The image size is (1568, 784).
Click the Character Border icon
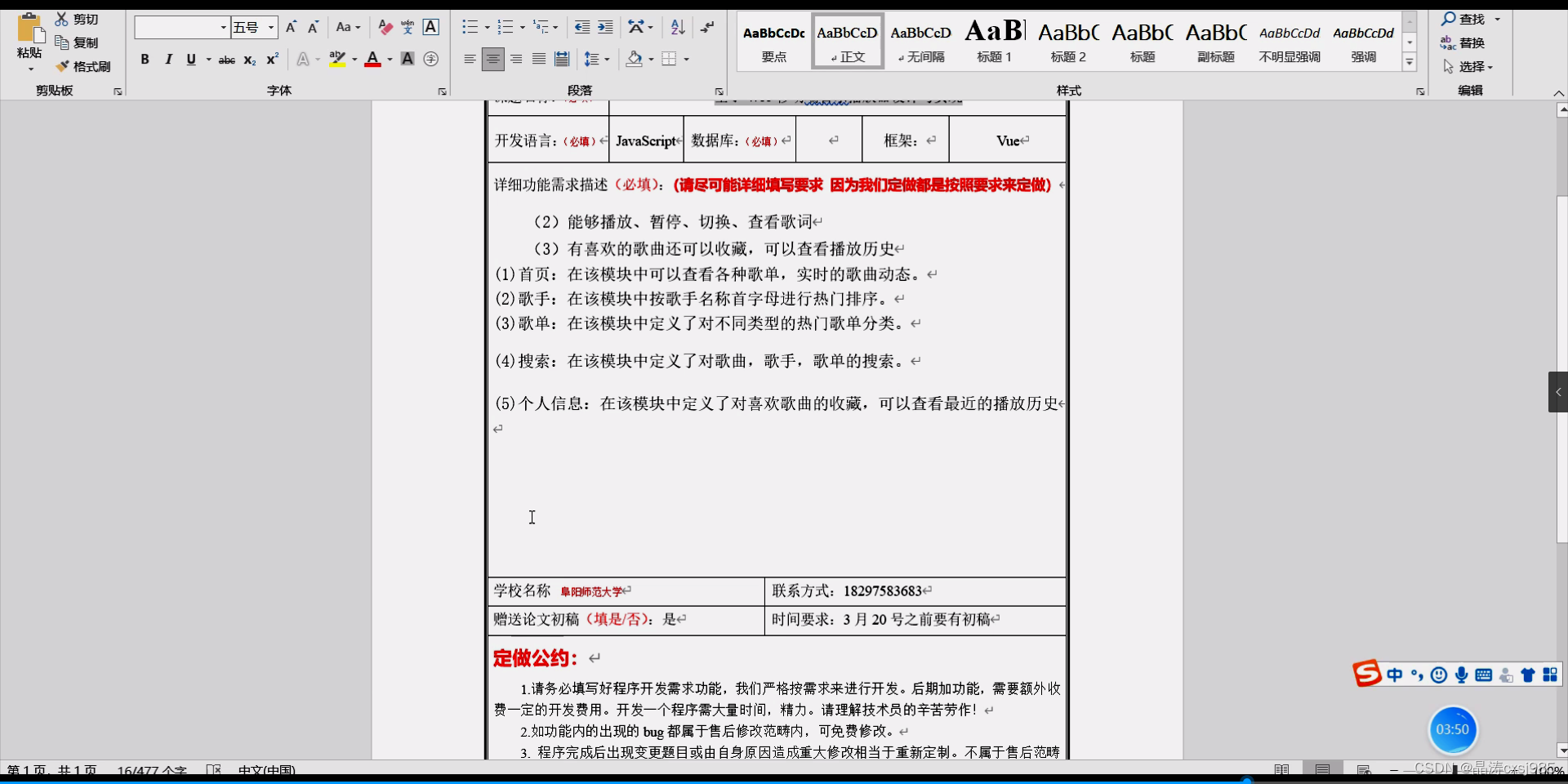[431, 28]
